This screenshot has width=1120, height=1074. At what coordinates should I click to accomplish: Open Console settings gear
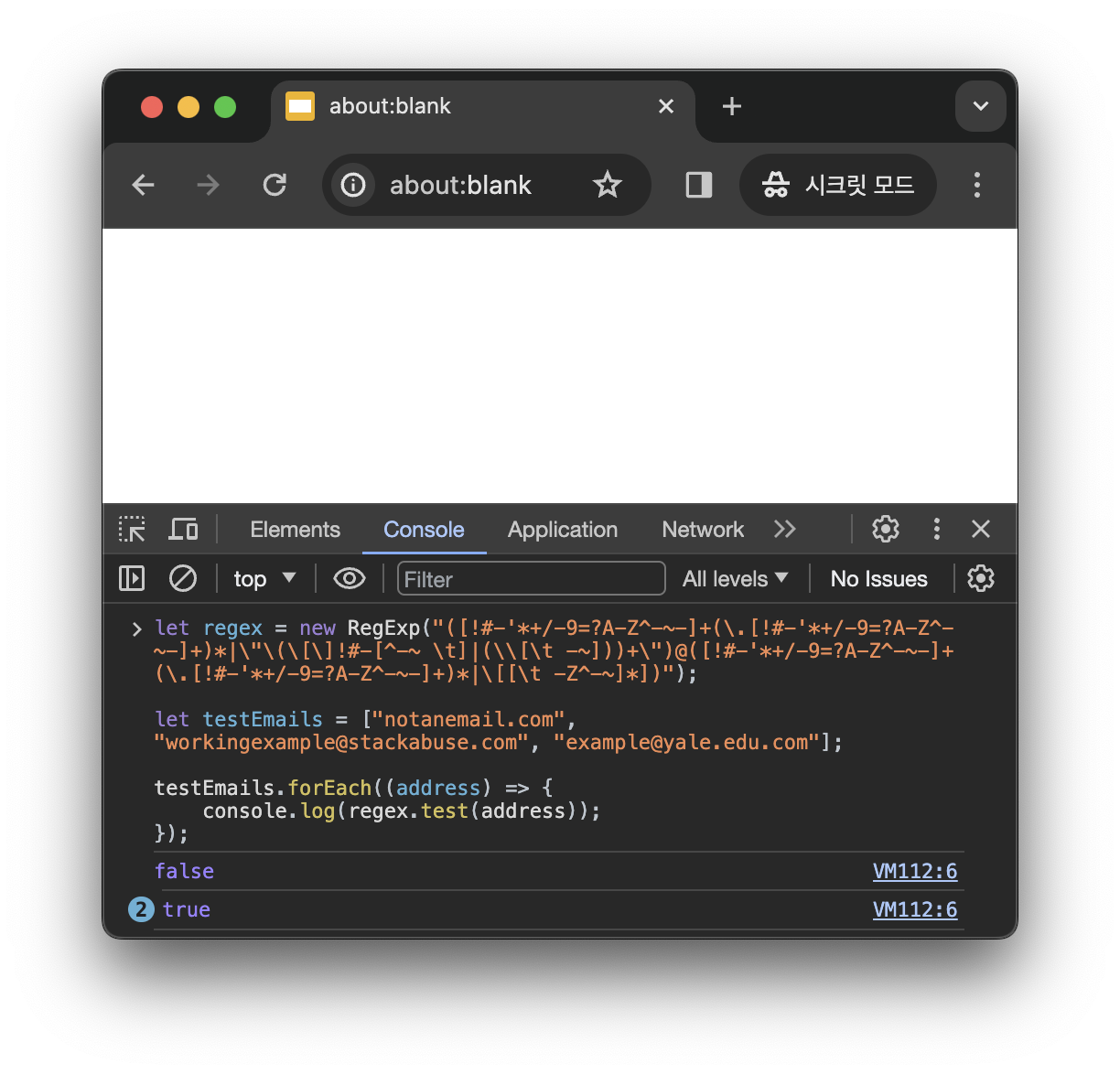(981, 578)
